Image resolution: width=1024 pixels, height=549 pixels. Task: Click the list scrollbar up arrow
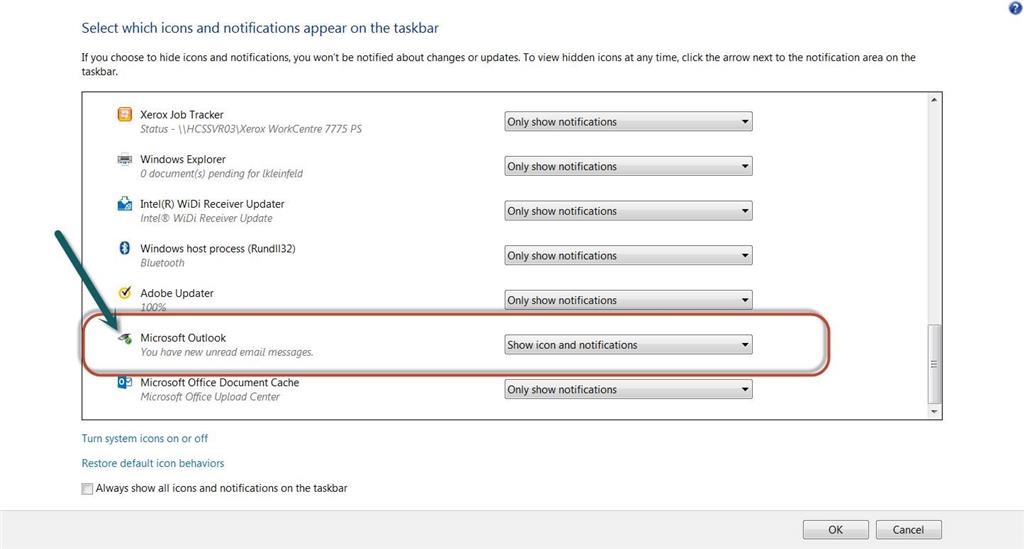(935, 100)
